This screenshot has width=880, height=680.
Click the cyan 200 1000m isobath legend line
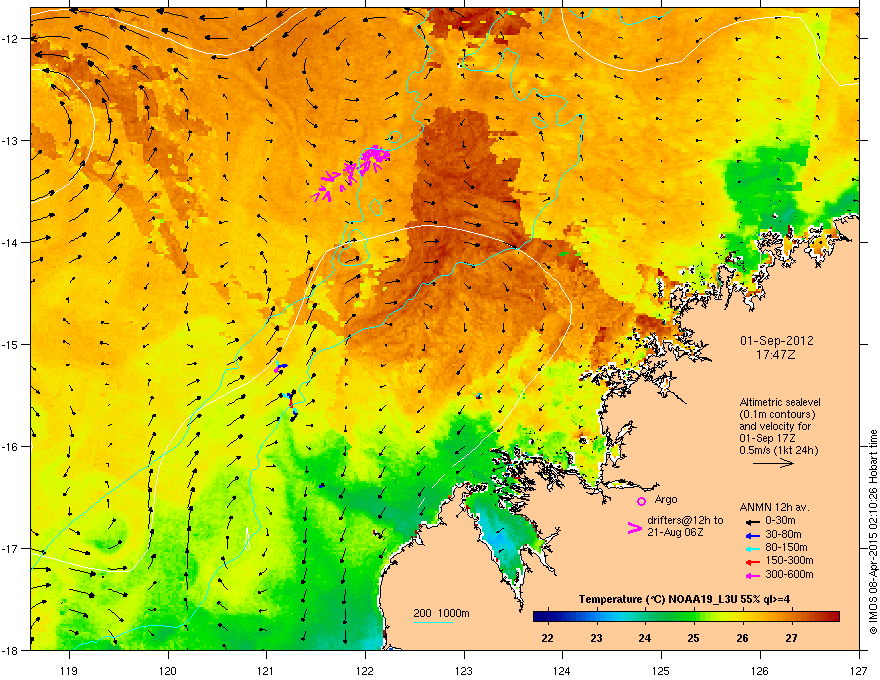433,622
